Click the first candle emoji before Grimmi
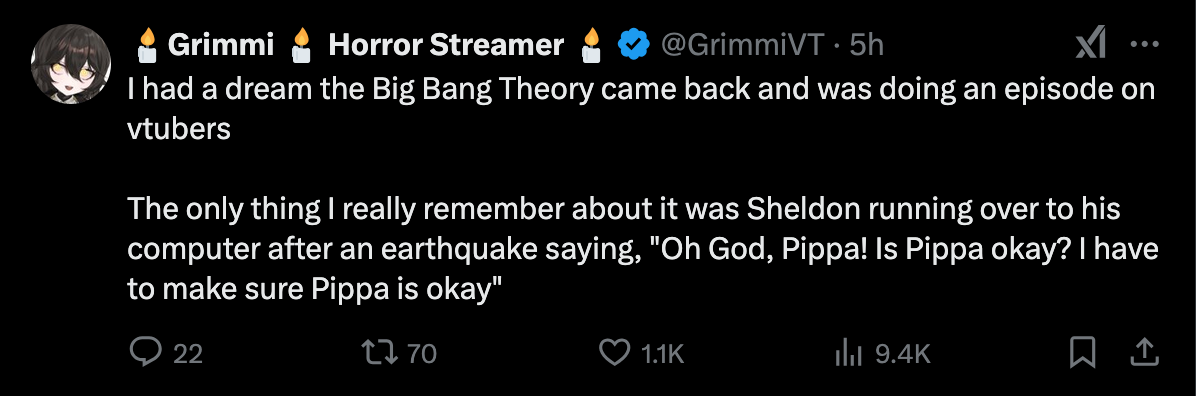1196x396 pixels. 146,45
